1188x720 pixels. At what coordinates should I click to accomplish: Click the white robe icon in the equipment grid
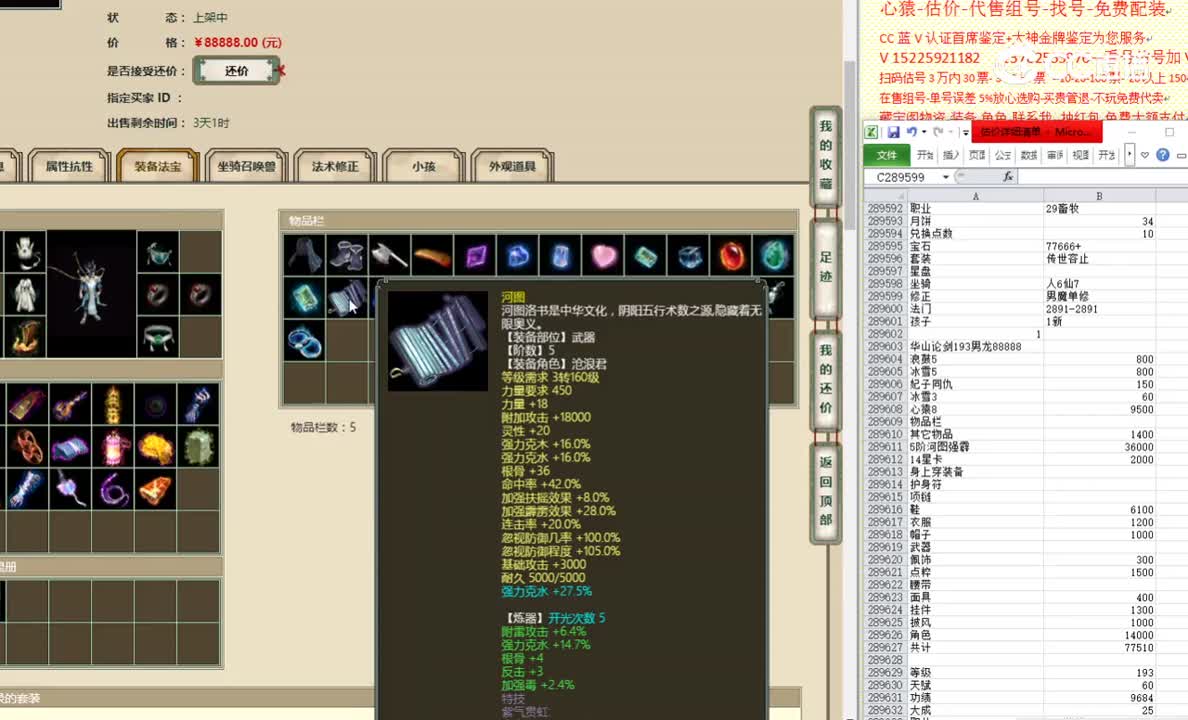24,296
